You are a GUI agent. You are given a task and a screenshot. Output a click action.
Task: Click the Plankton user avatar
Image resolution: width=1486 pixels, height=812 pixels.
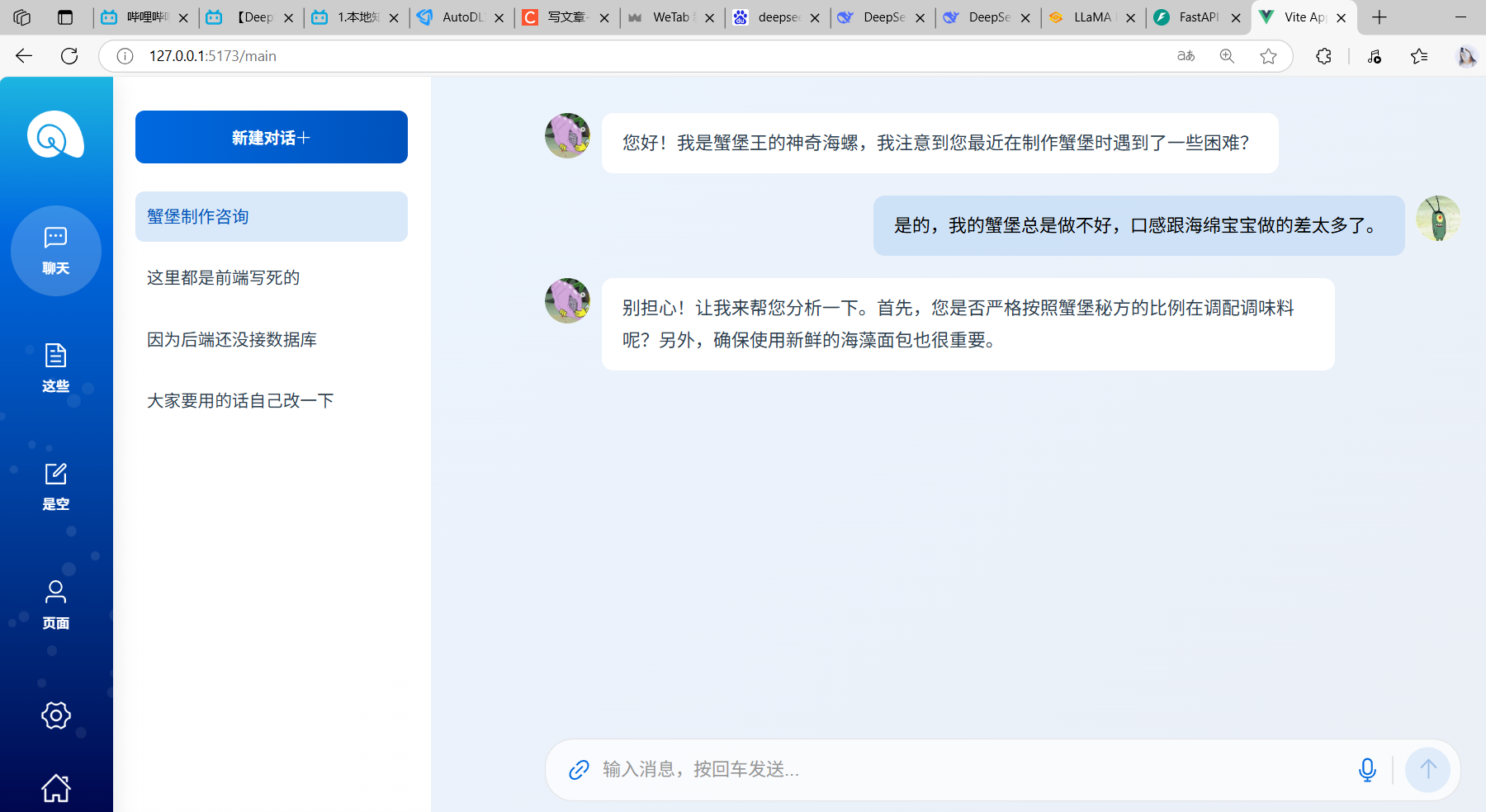(x=1438, y=219)
